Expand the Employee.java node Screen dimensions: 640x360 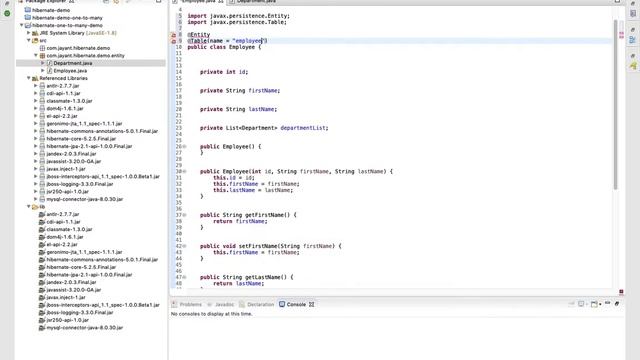(x=43, y=71)
